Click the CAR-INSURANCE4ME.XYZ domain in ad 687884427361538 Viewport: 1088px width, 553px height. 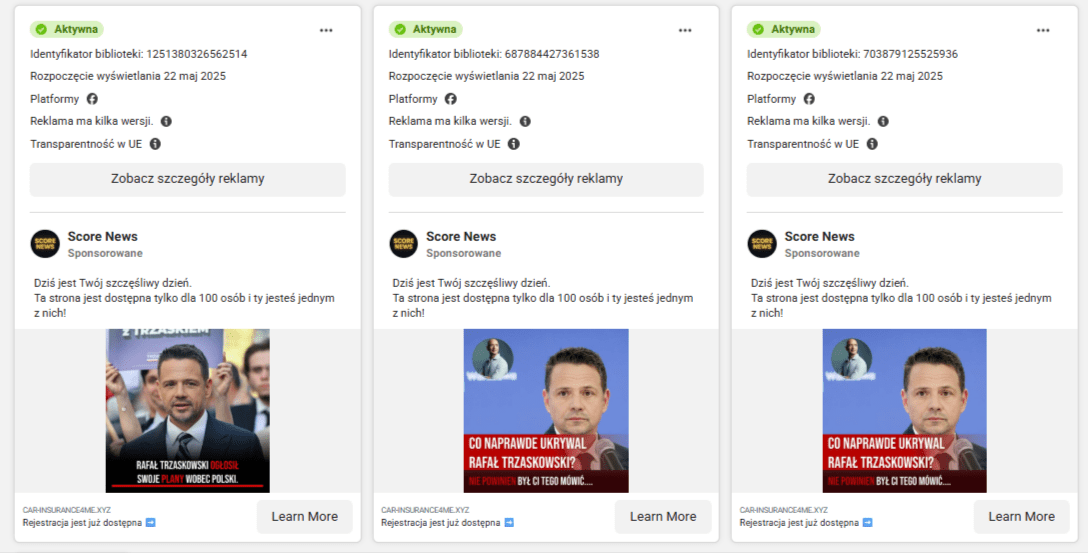click(x=425, y=510)
